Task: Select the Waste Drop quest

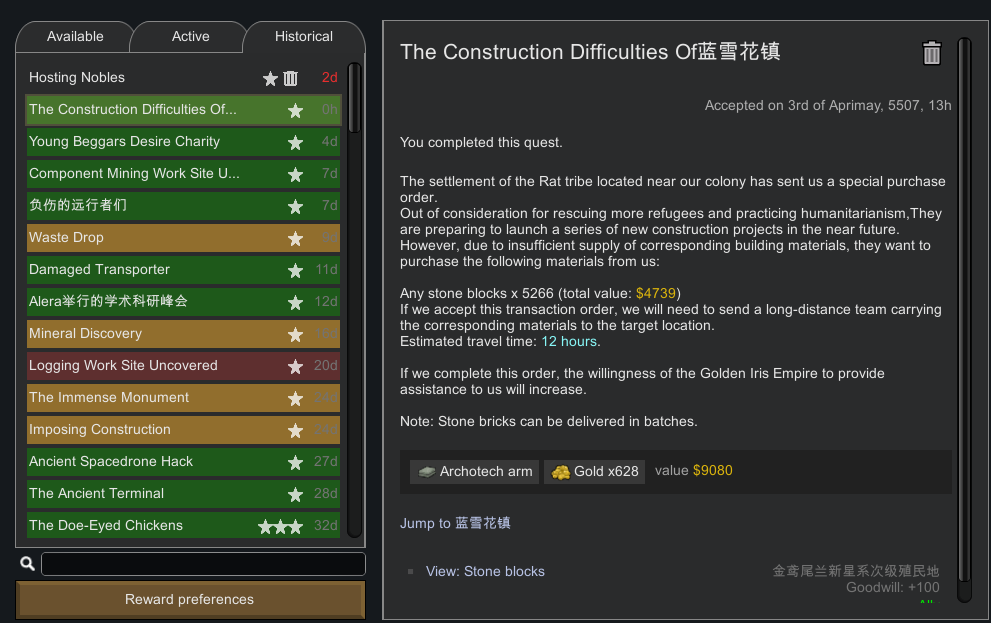Action: [183, 238]
